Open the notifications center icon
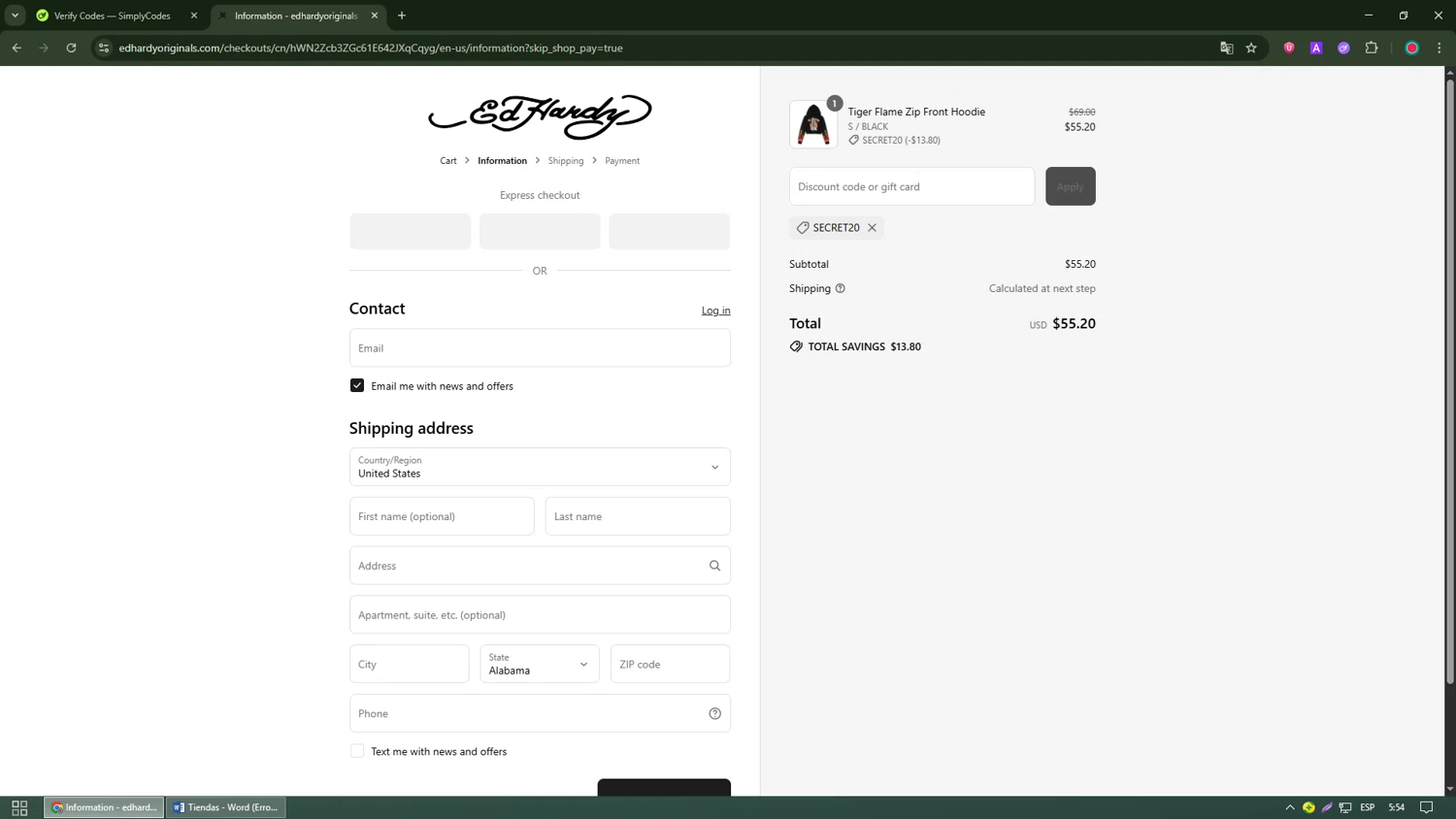Screen dimensions: 1456x819 click(x=1427, y=807)
